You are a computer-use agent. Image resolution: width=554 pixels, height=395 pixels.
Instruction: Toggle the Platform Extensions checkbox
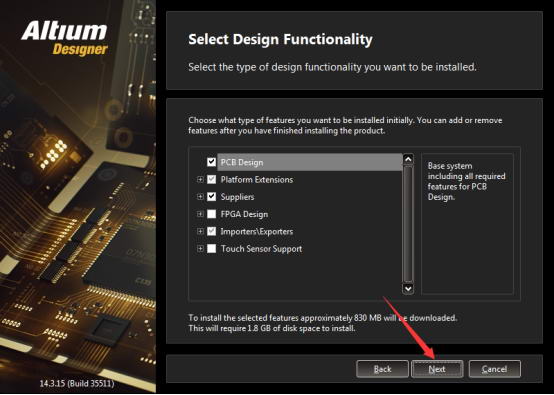[211, 179]
